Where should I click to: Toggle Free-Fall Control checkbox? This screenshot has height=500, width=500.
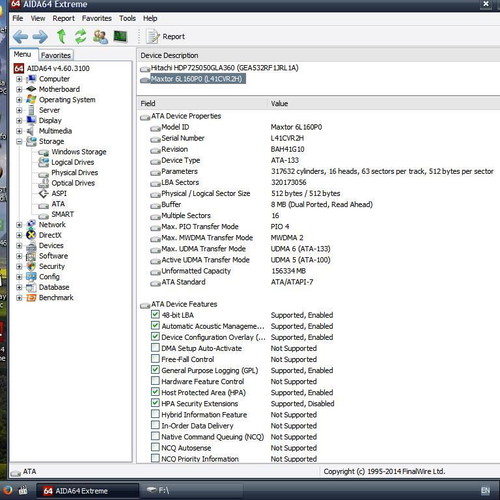tap(155, 359)
